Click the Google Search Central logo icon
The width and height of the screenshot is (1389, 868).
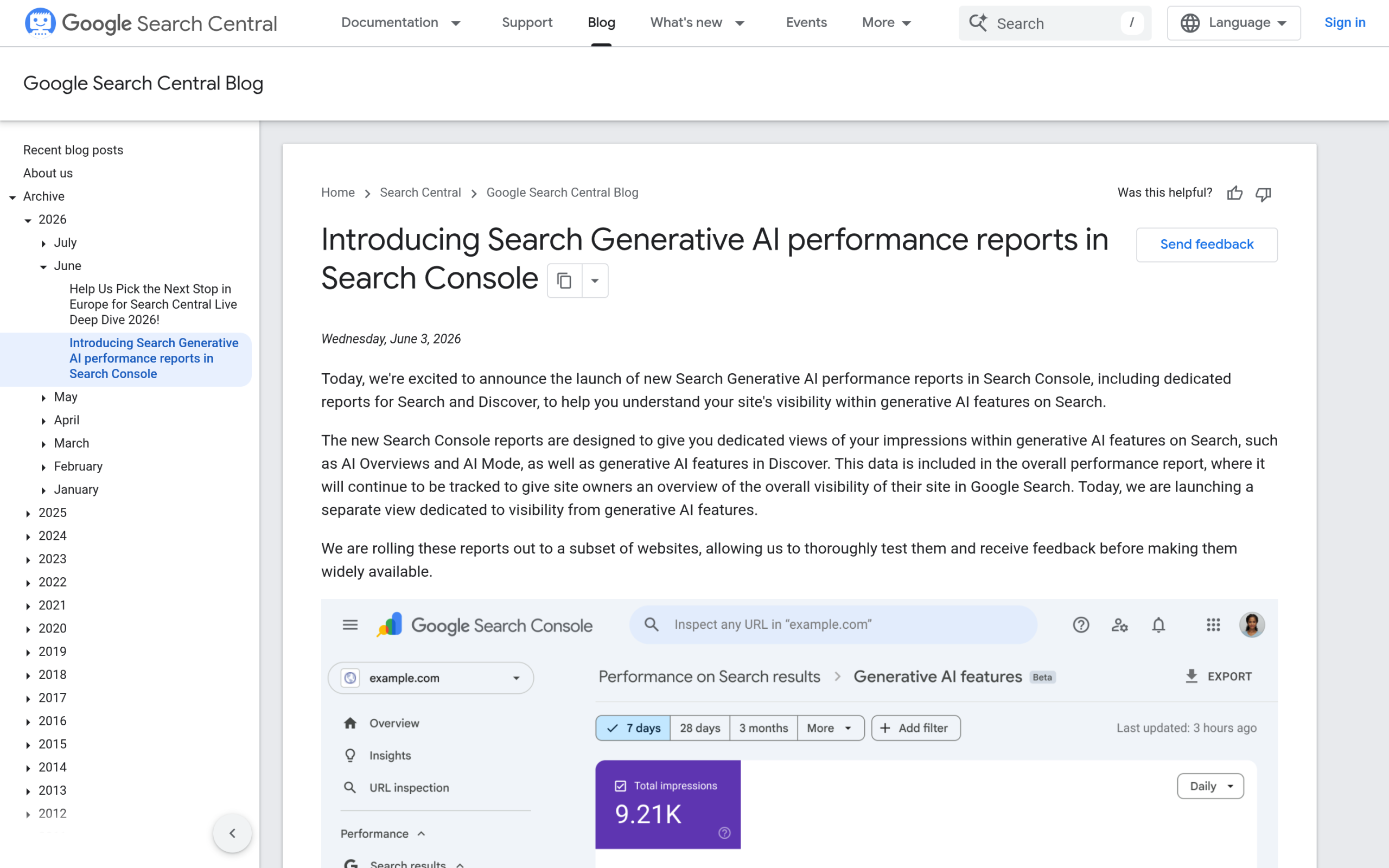click(x=40, y=22)
